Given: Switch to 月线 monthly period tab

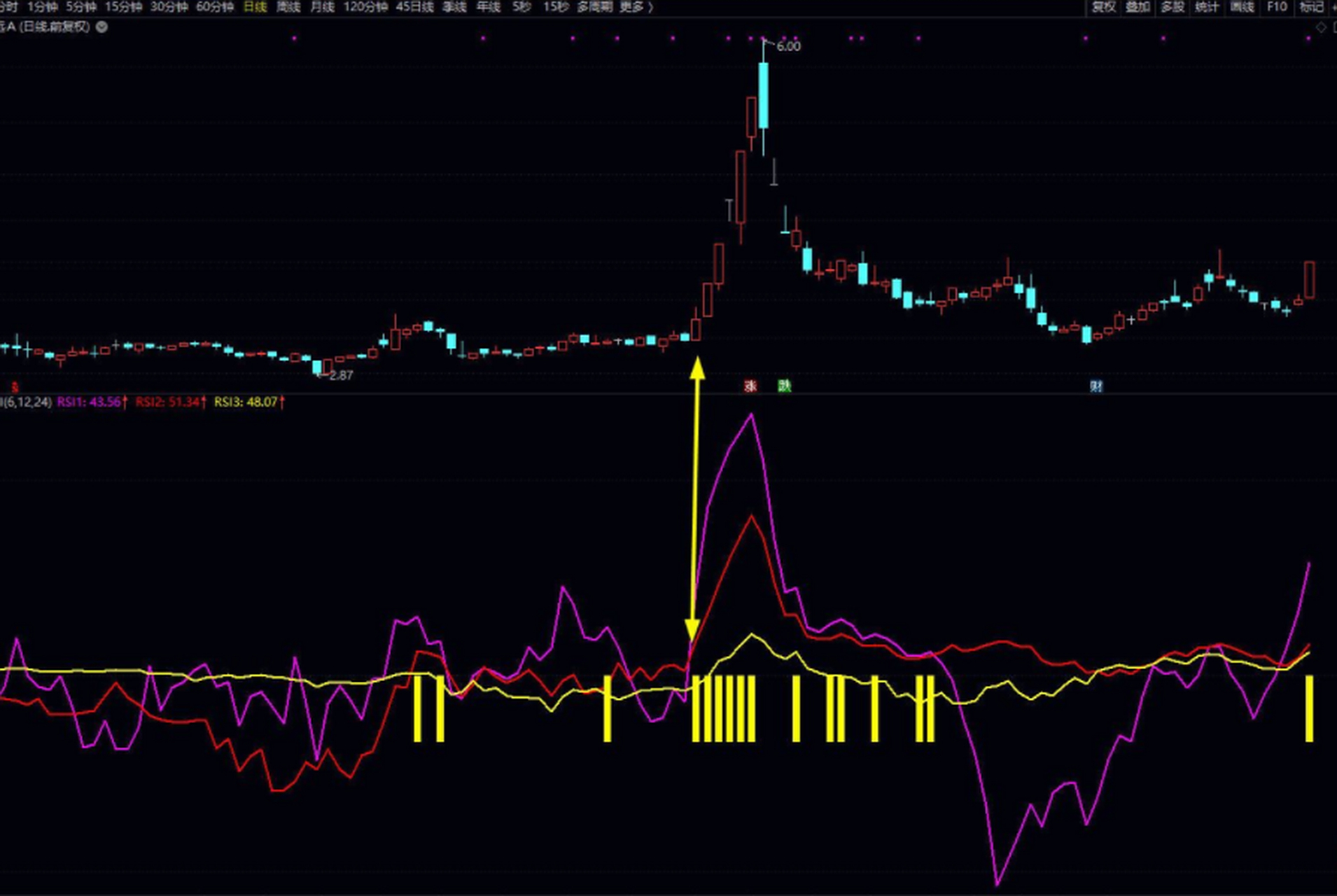Looking at the screenshot, I should [x=322, y=7].
